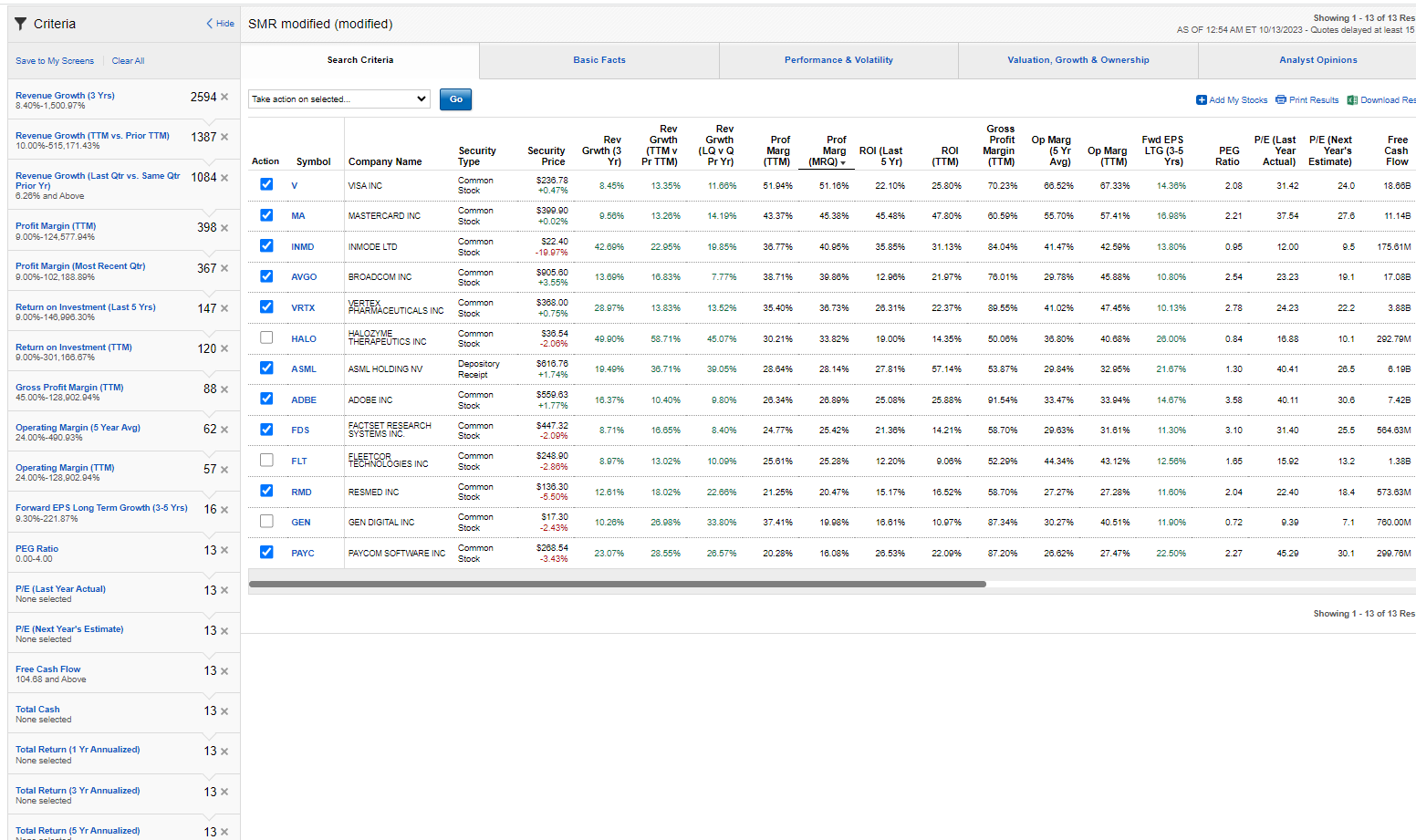Open the Analyst Opinions tab
Screen dimensions: 1416x840
pos(1317,60)
